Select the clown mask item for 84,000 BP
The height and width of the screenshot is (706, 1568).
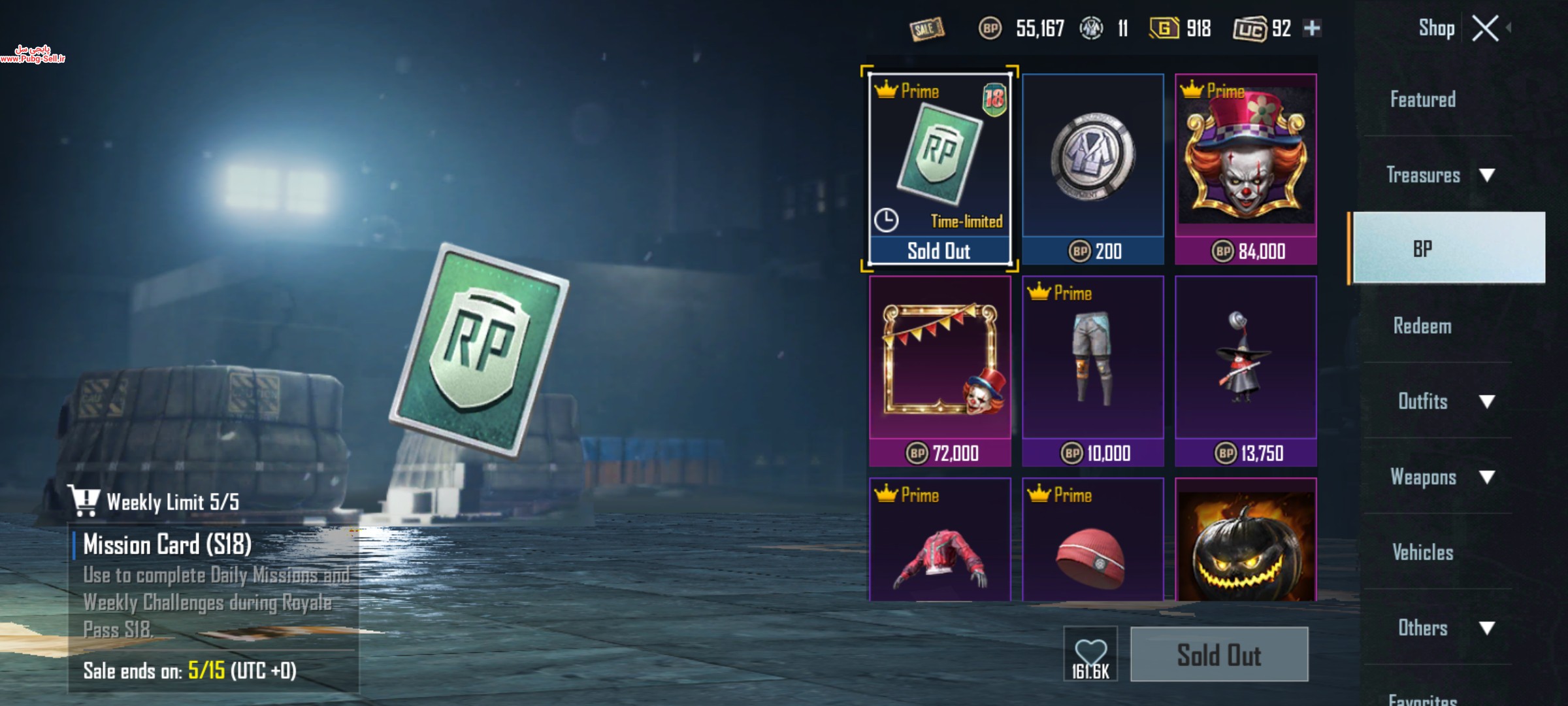click(x=1246, y=169)
